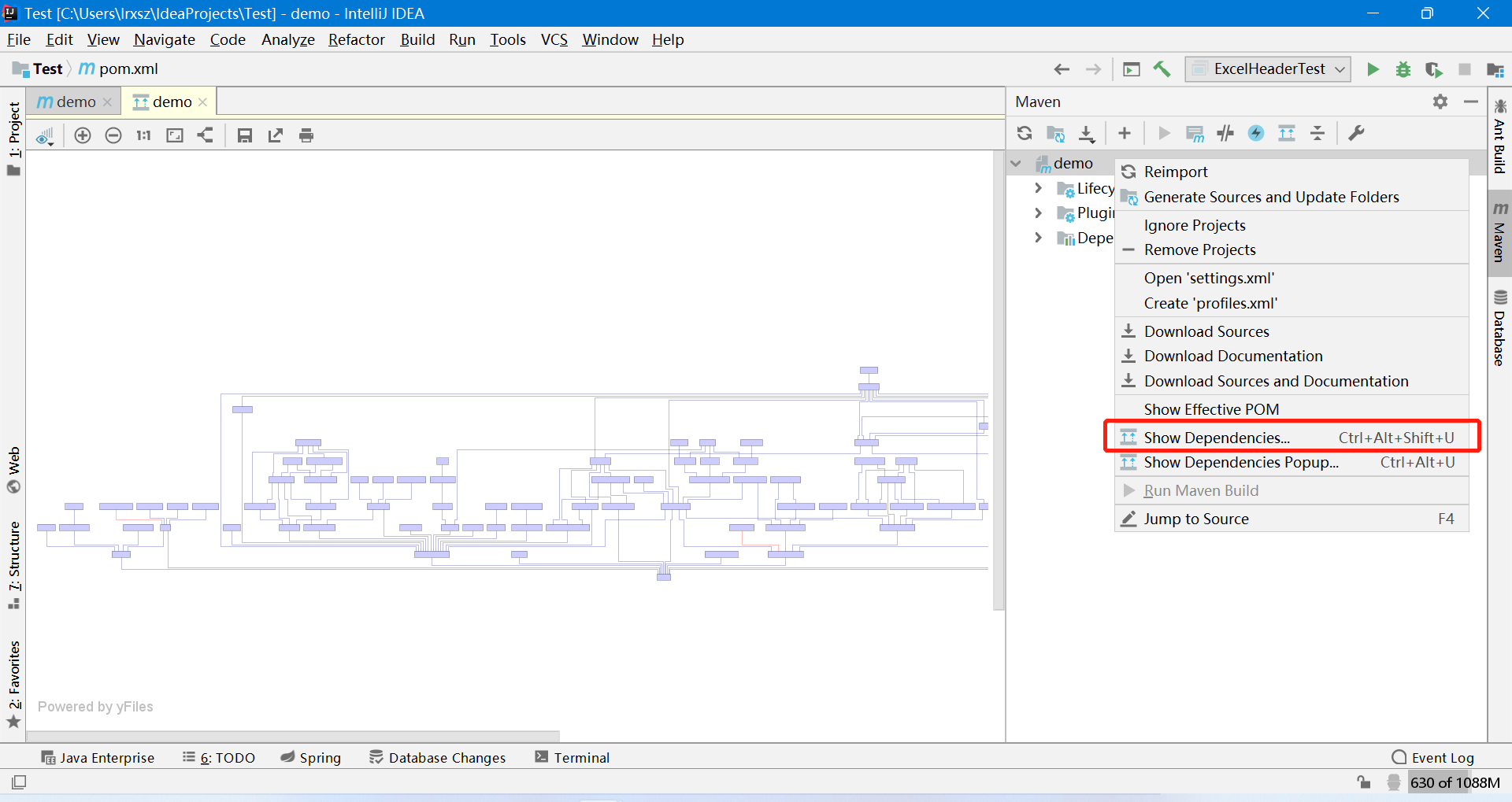Click the diagram zoom in icon
Image resolution: width=1512 pixels, height=802 pixels.
(x=83, y=135)
